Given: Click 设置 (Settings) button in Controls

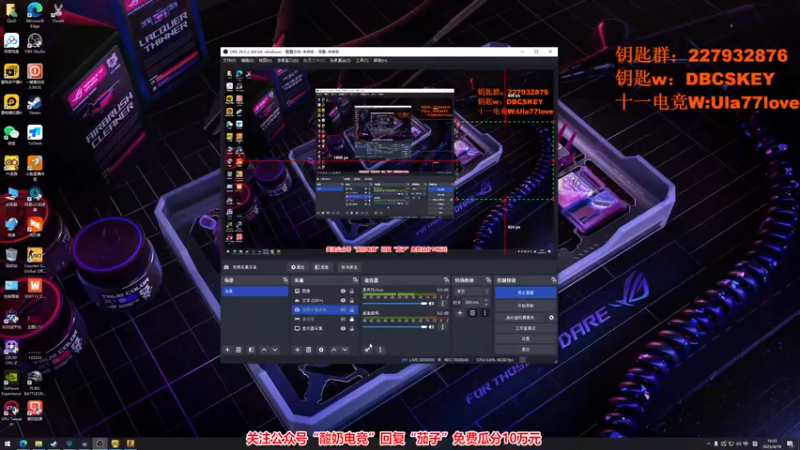Looking at the screenshot, I should (526, 339).
